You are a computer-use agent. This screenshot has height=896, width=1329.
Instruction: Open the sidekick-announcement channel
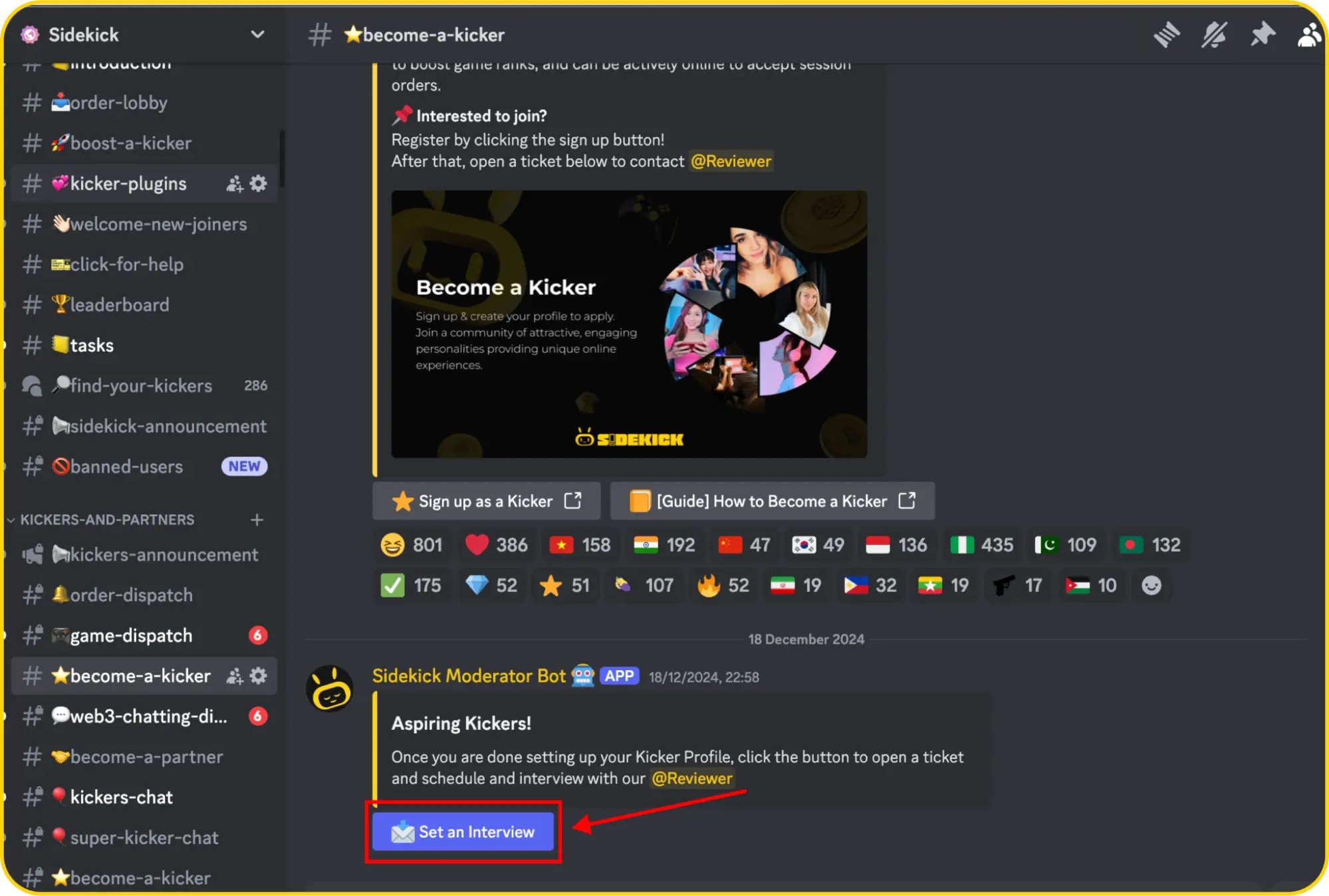click(x=144, y=426)
